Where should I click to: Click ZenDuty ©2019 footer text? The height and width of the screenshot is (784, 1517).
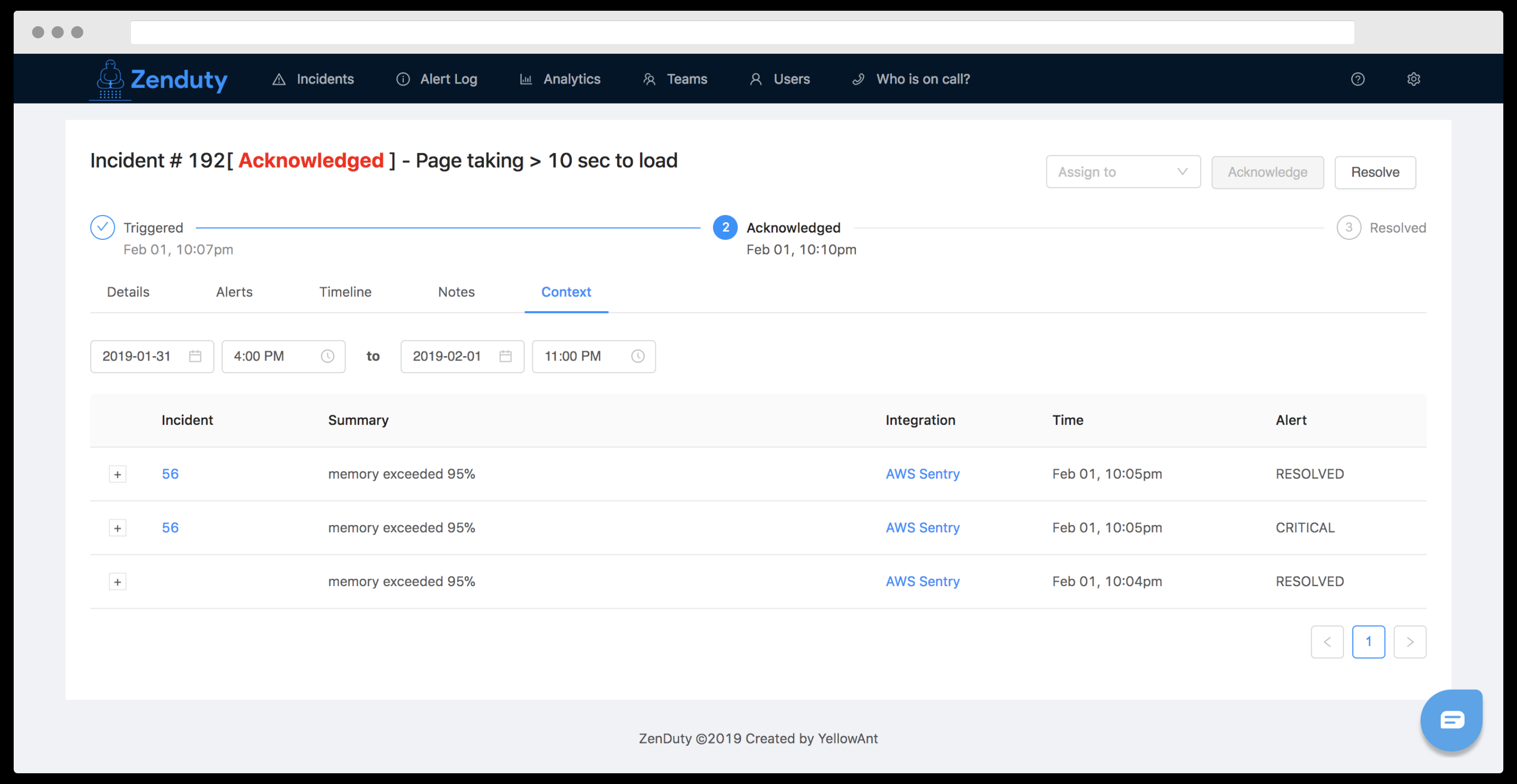pos(758,738)
